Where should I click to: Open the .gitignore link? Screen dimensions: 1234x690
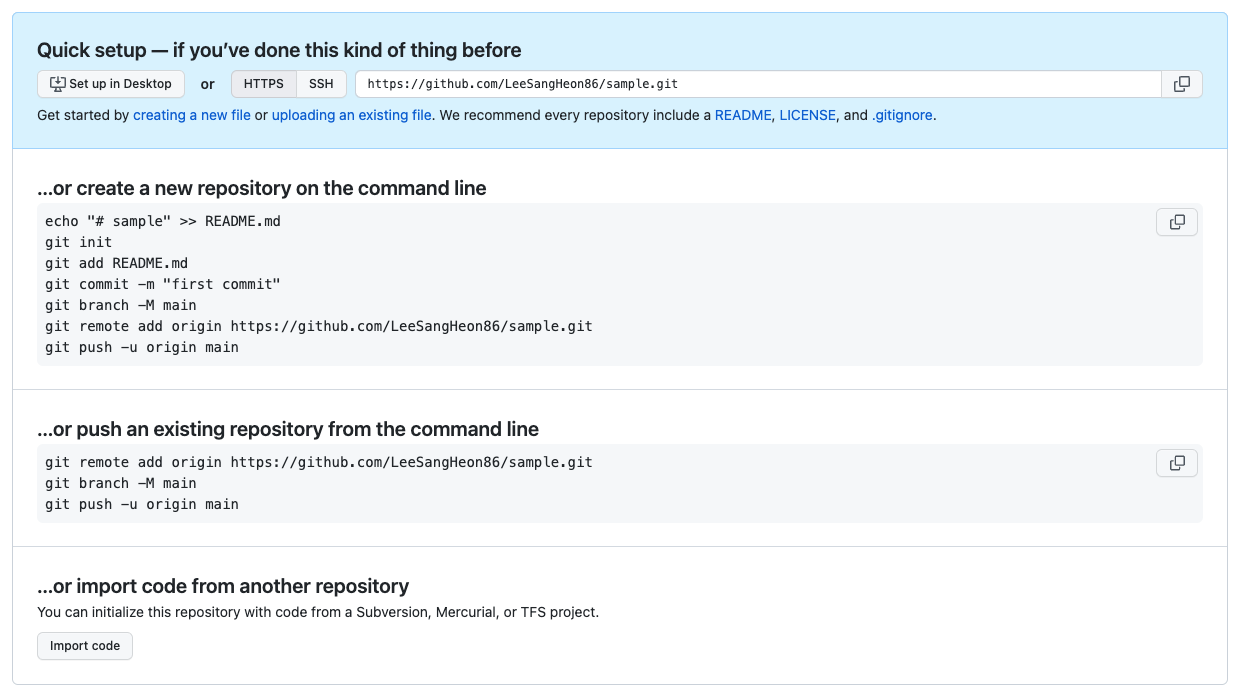click(x=902, y=115)
